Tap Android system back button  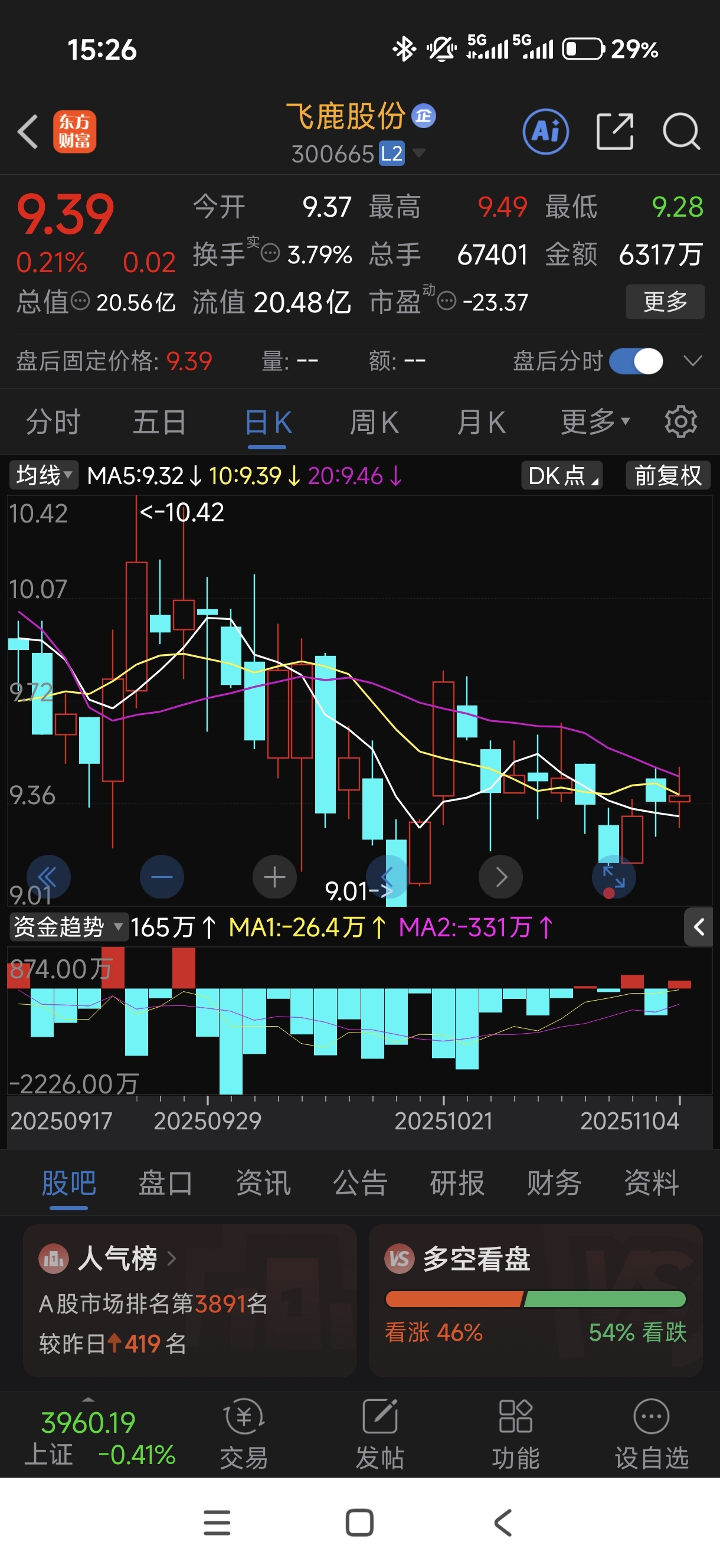(503, 1523)
